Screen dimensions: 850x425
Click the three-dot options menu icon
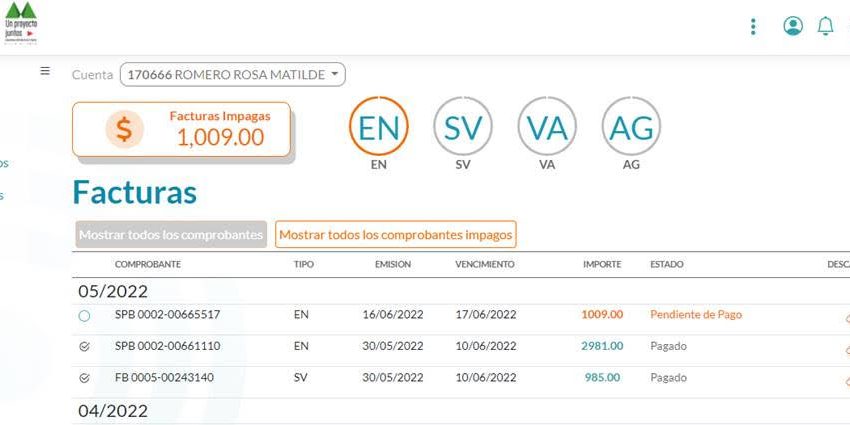(753, 27)
